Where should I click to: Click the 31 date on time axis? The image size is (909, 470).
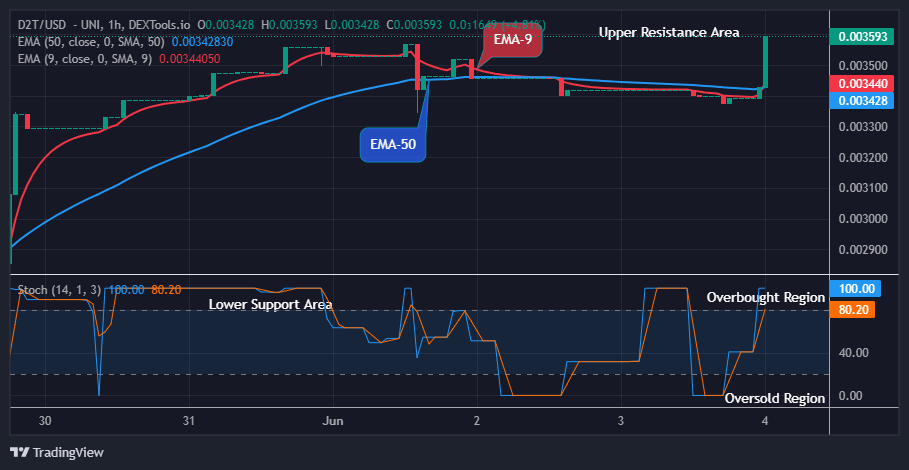click(x=188, y=421)
